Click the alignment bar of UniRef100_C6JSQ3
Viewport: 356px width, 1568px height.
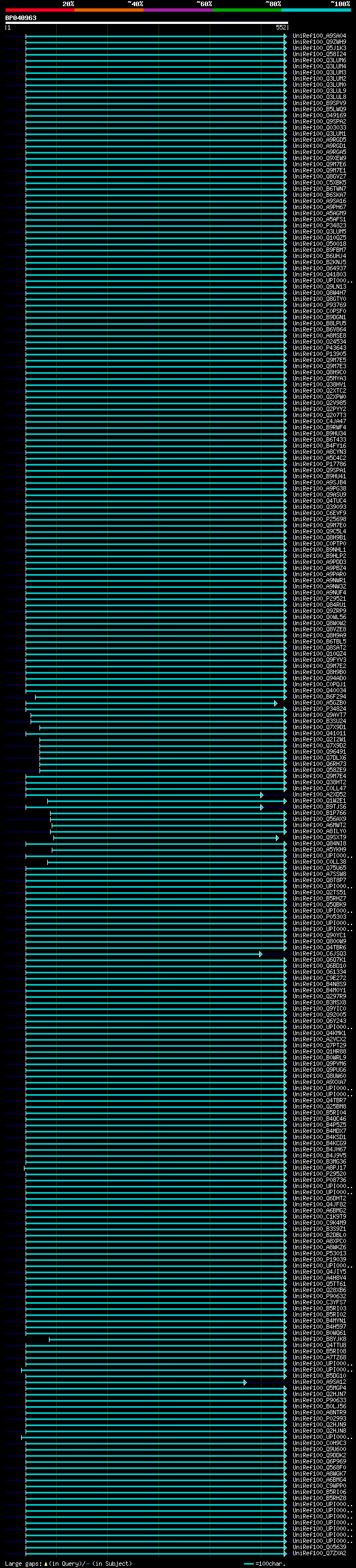pos(144,953)
